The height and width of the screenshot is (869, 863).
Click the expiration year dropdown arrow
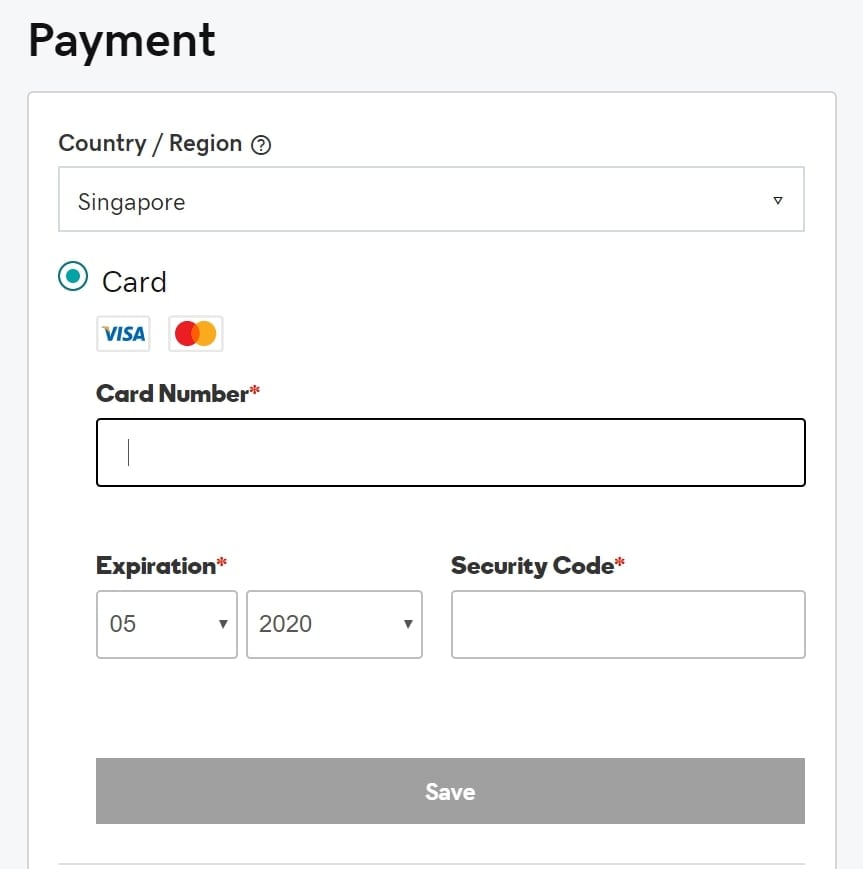click(x=408, y=624)
